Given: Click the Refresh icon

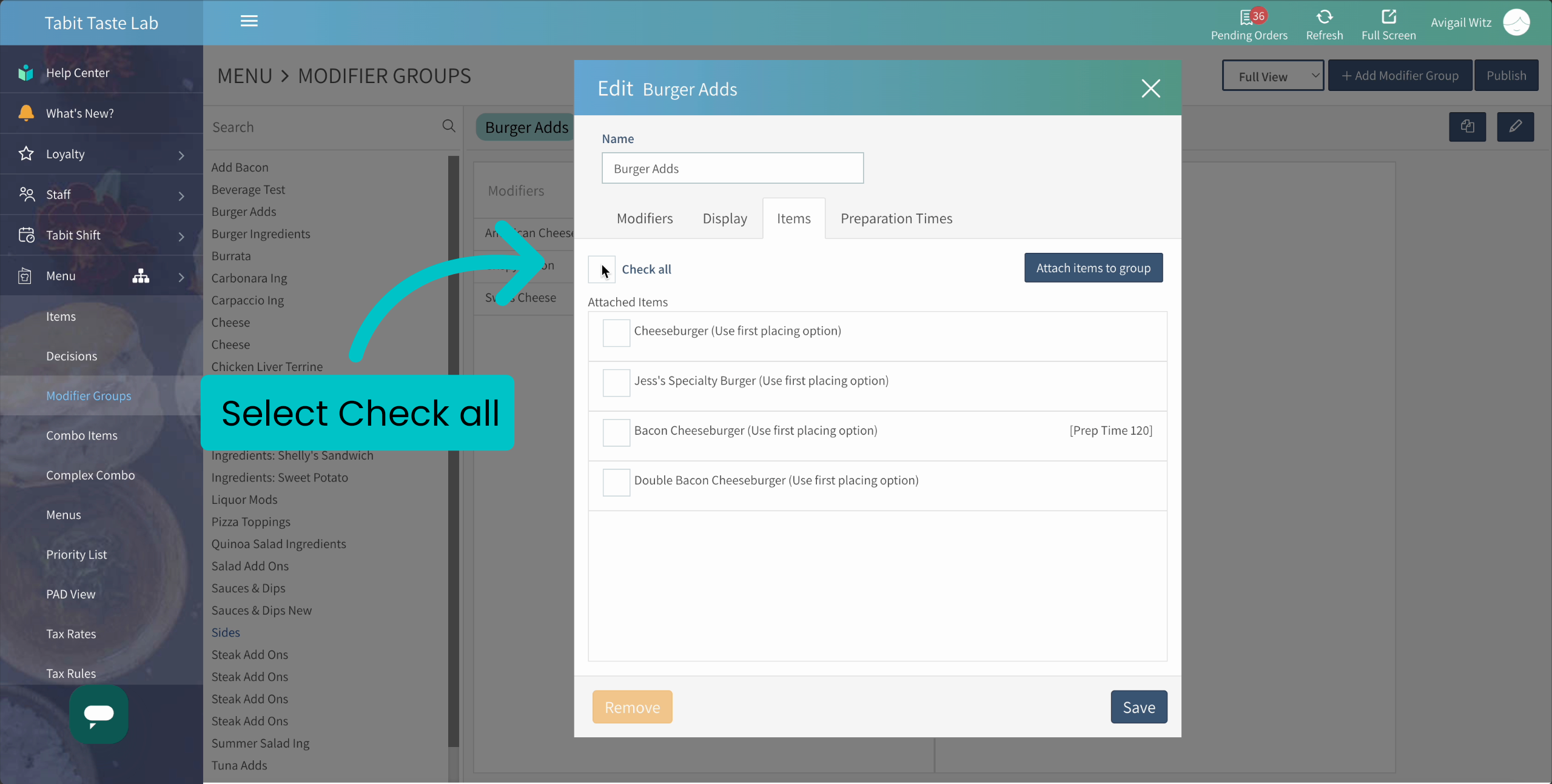Looking at the screenshot, I should point(1324,16).
